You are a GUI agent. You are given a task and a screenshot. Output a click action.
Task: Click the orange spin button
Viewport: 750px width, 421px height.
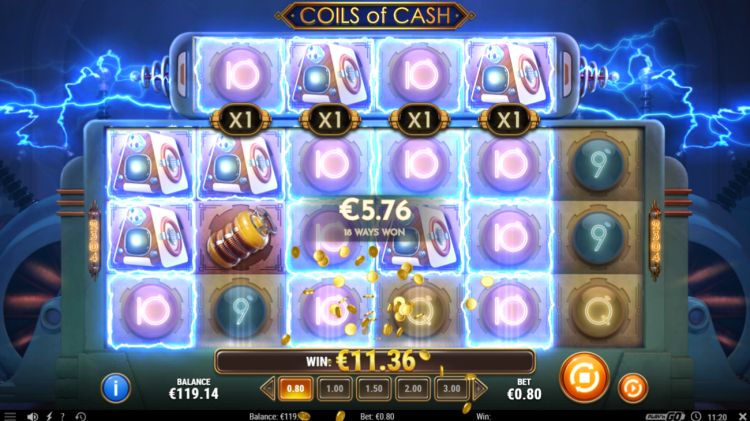[584, 377]
